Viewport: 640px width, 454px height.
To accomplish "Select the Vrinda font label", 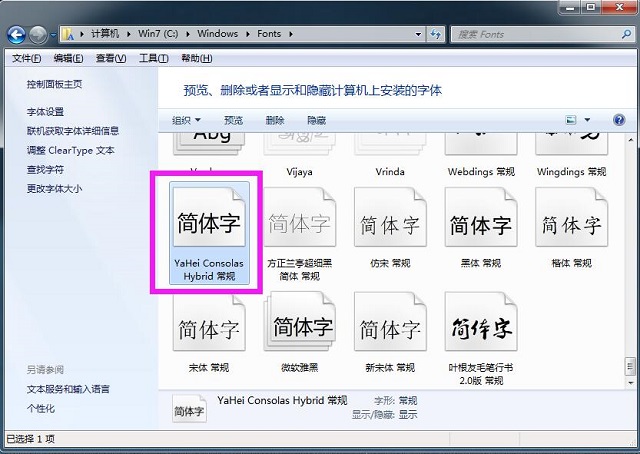I will (x=390, y=171).
